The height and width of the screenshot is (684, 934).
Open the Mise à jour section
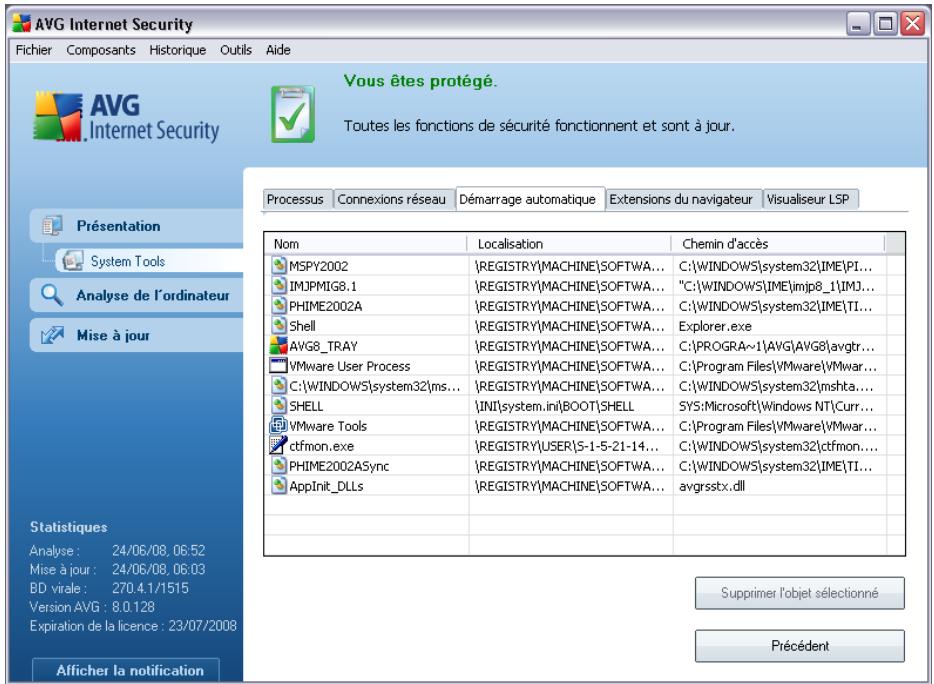click(x=137, y=335)
